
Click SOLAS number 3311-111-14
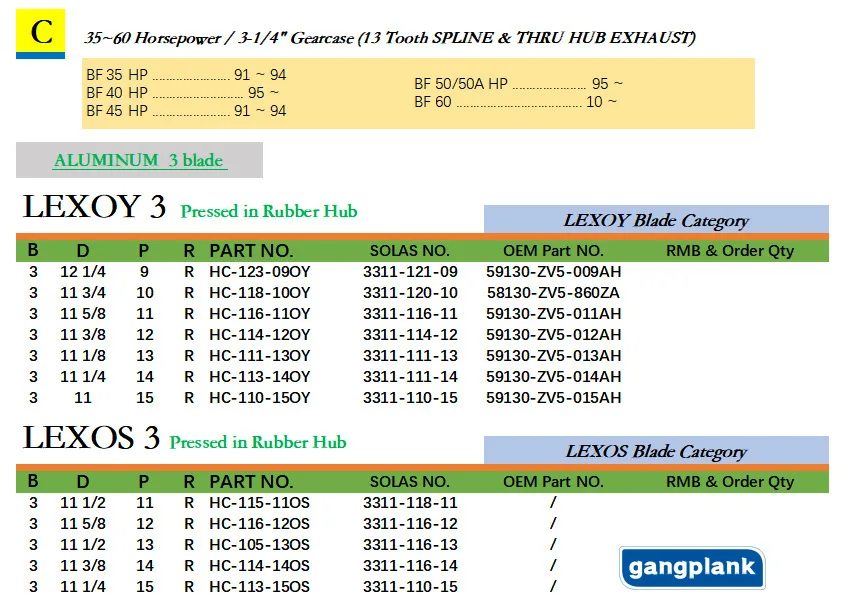[x=410, y=377]
